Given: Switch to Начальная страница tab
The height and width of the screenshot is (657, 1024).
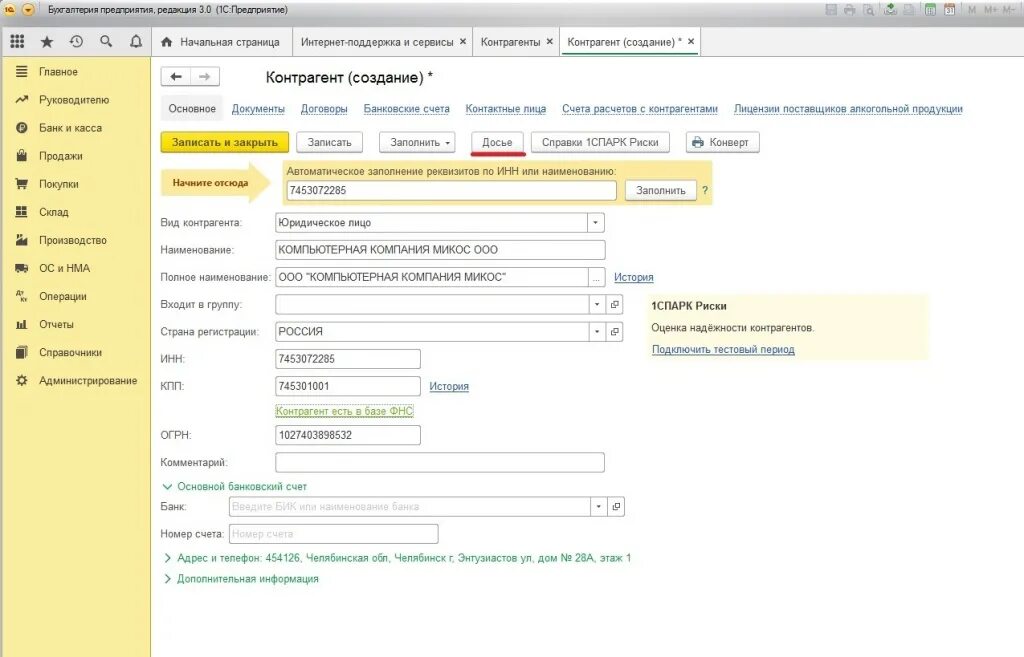Looking at the screenshot, I should (220, 42).
